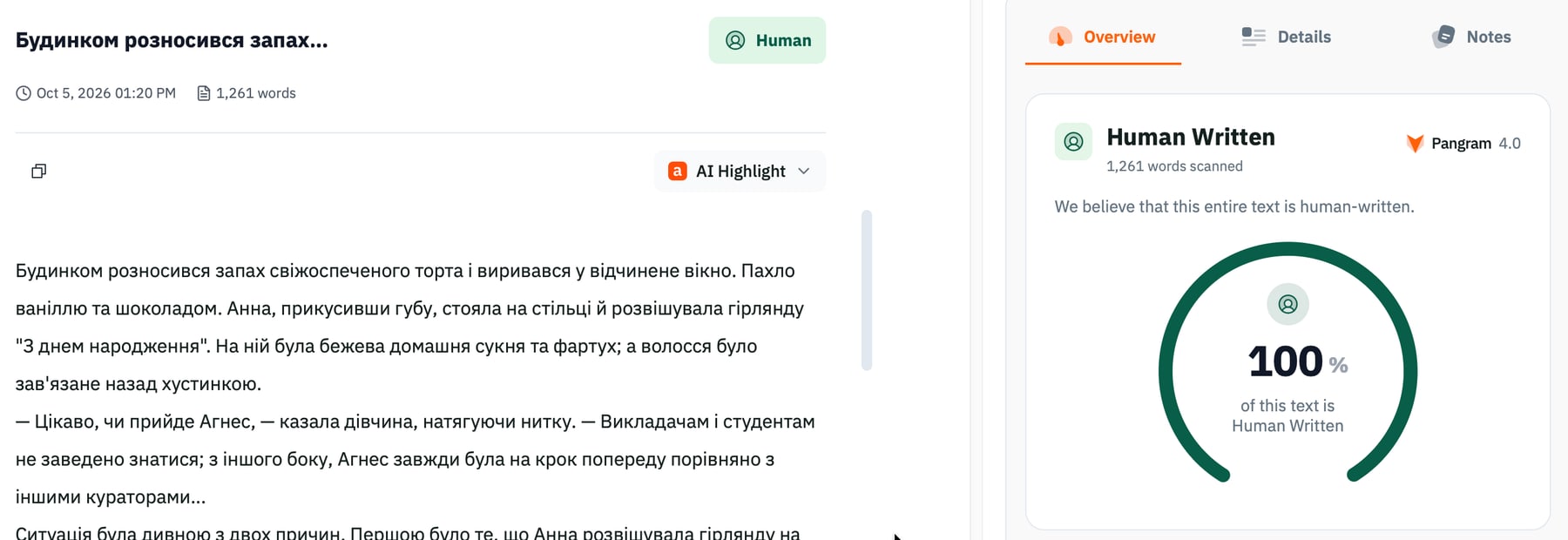Click the person icon inside the gauge

[1288, 304]
